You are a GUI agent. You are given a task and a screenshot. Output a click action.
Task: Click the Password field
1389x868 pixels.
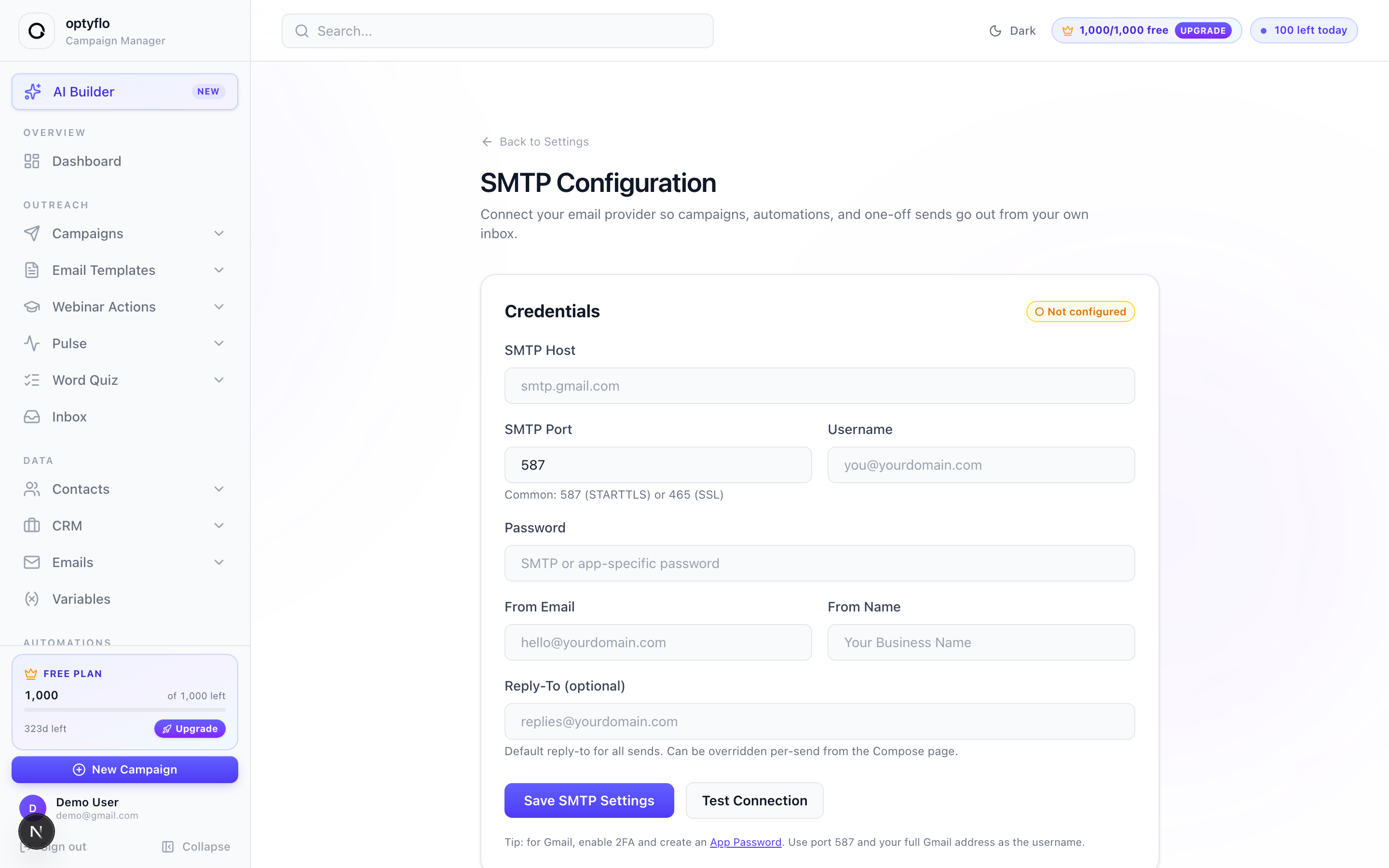[819, 563]
